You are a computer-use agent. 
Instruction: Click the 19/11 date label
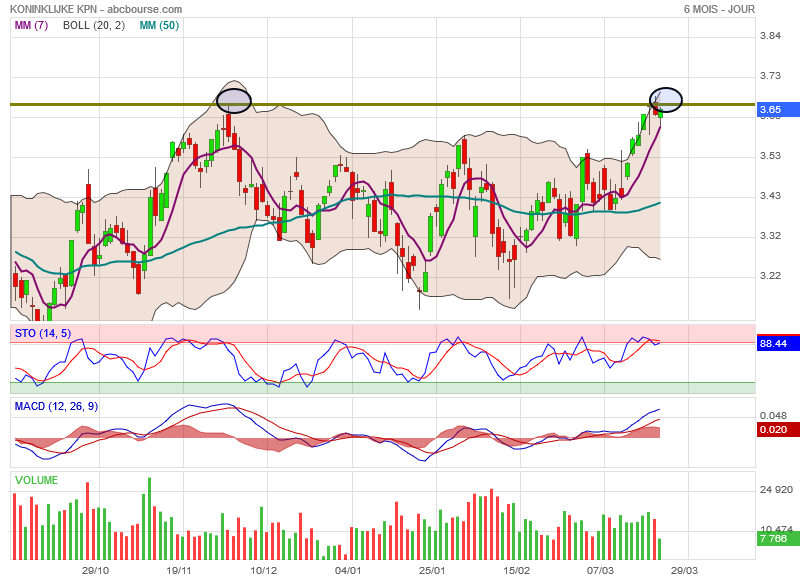(179, 570)
